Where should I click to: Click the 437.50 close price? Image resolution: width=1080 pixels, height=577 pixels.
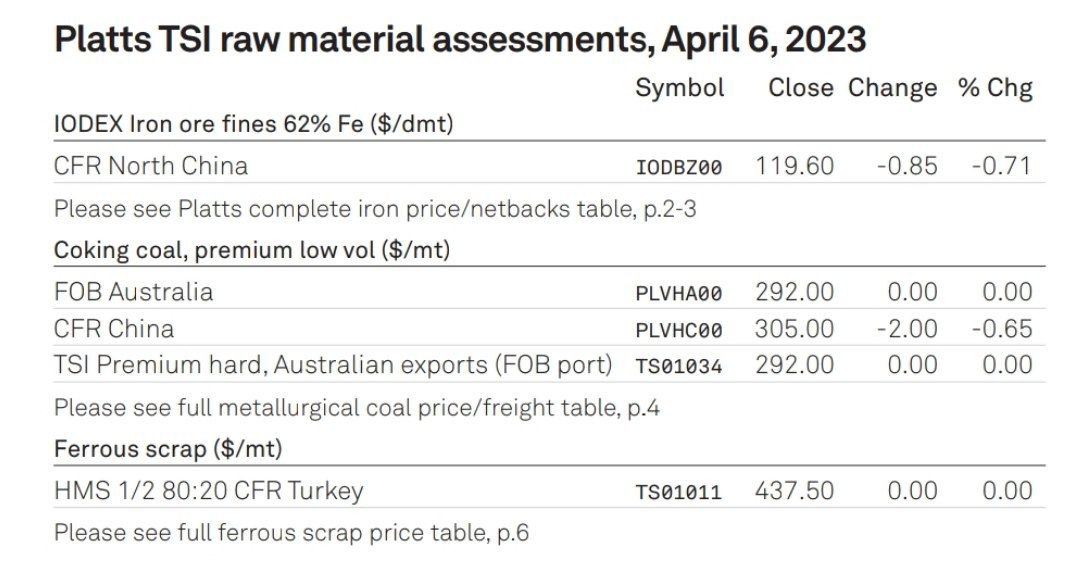795,491
